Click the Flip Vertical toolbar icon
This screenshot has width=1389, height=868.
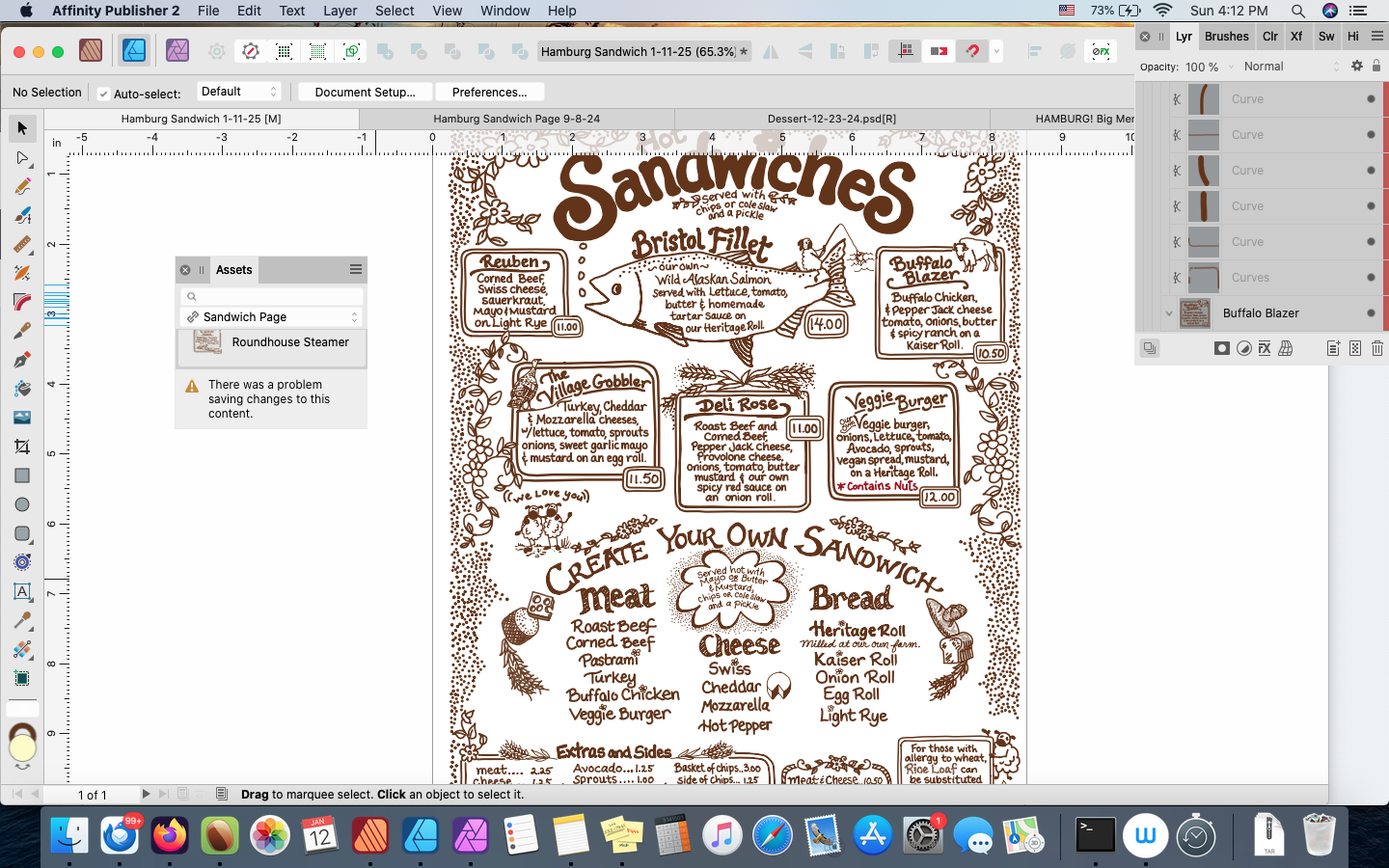[804, 51]
